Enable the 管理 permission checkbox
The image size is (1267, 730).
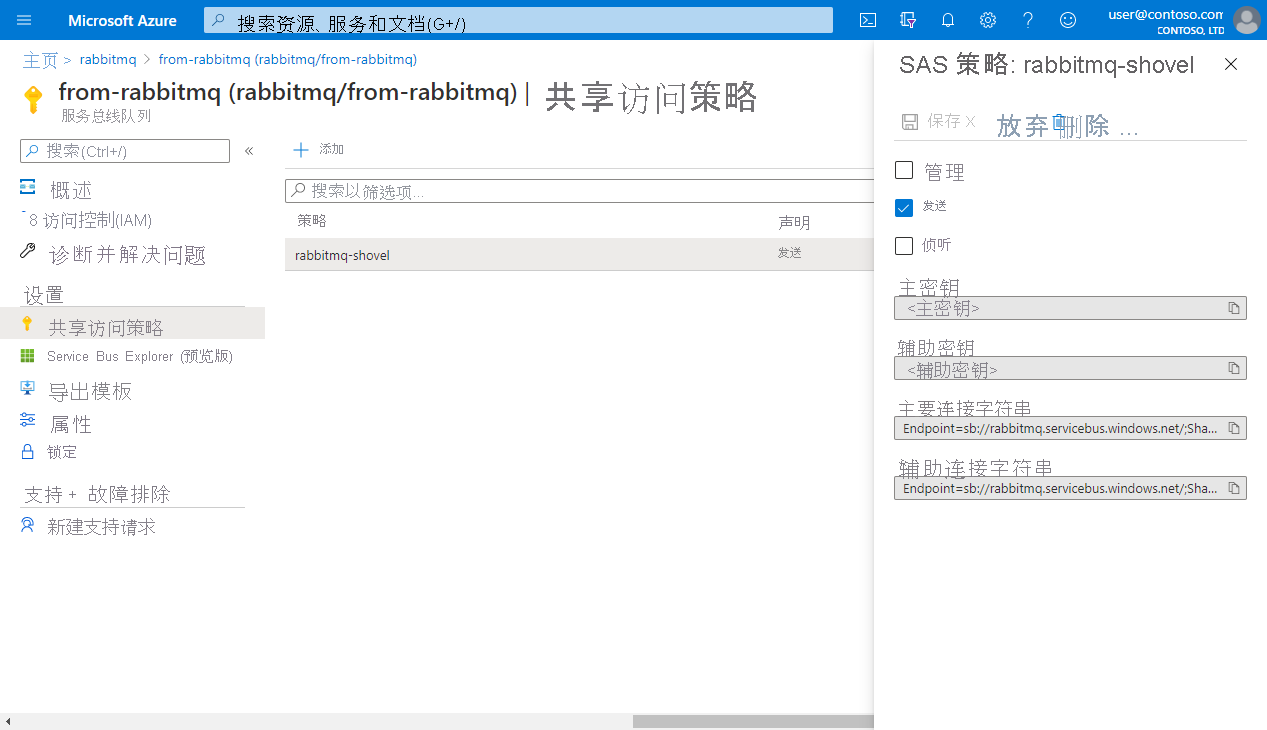[x=904, y=170]
